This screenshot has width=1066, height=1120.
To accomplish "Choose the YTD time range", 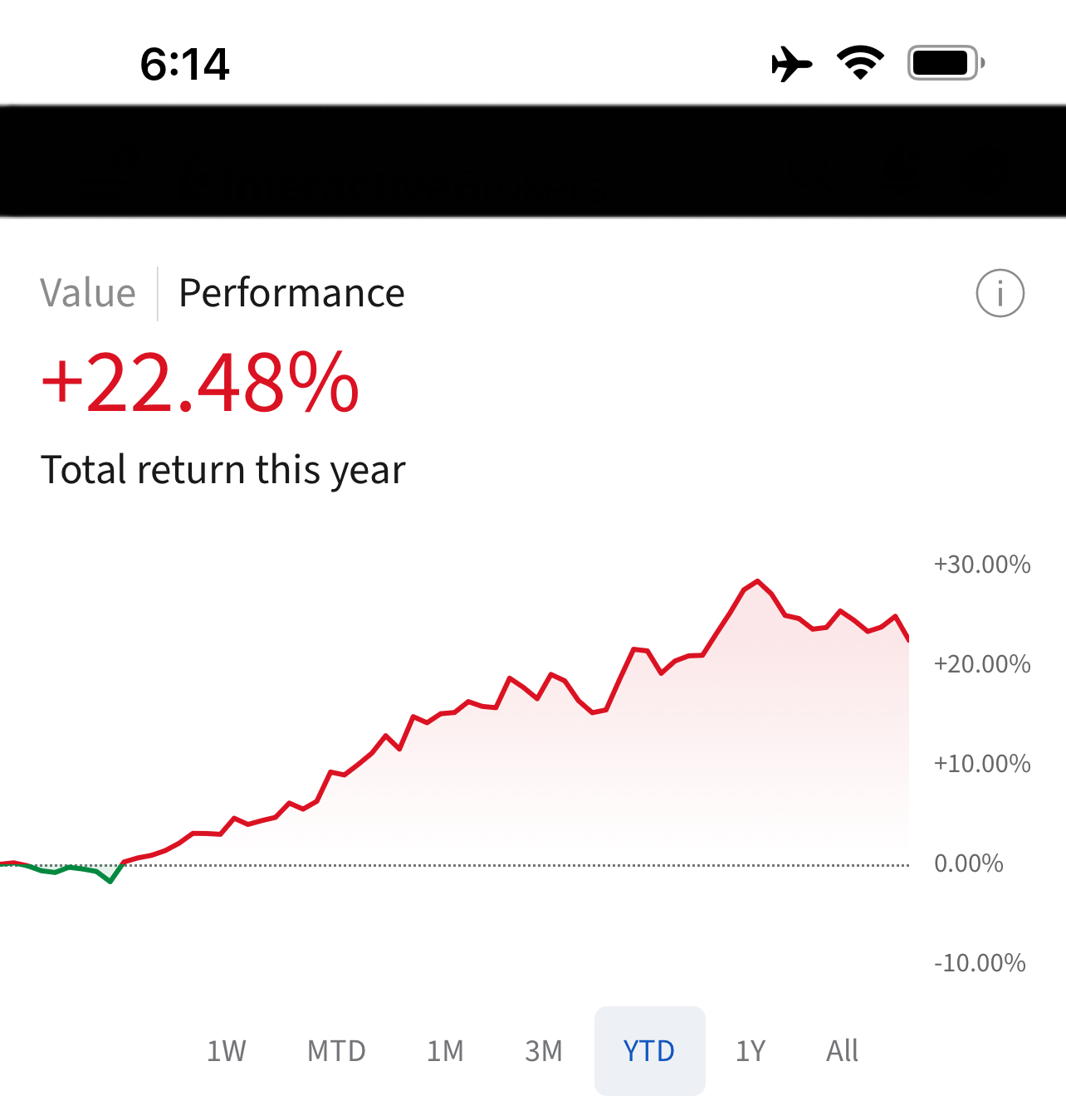I will 649,1051.
